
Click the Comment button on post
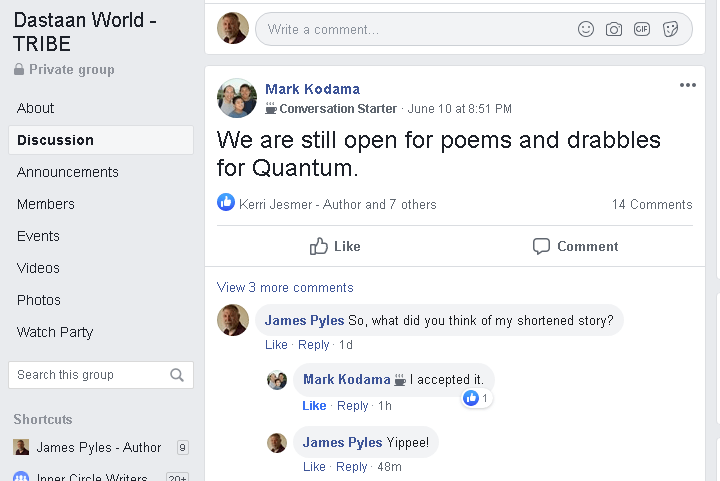575,246
